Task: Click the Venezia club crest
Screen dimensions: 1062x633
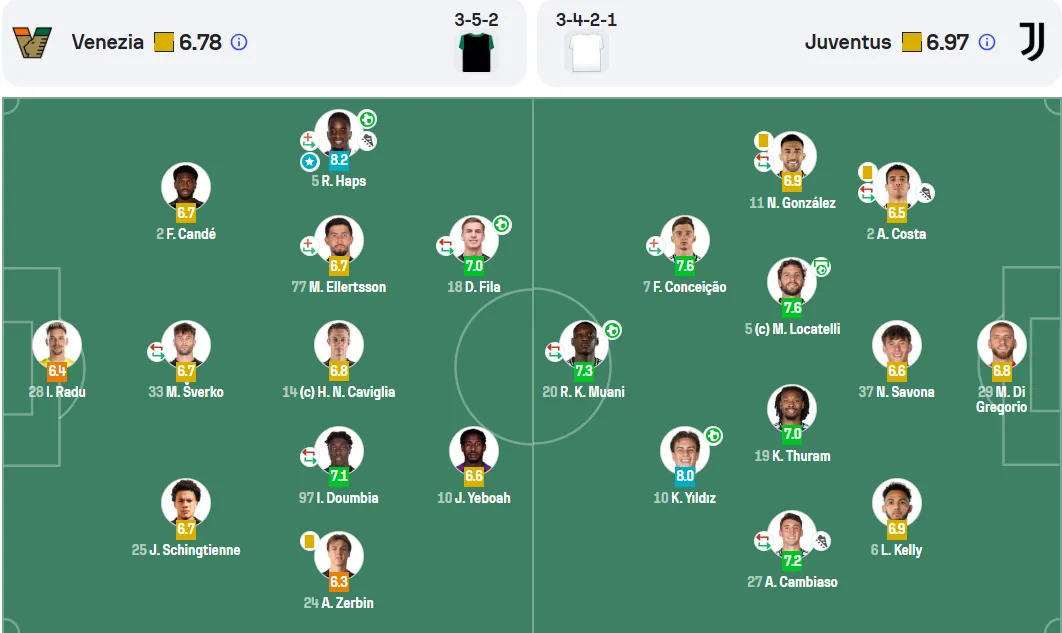Action: [x=32, y=42]
